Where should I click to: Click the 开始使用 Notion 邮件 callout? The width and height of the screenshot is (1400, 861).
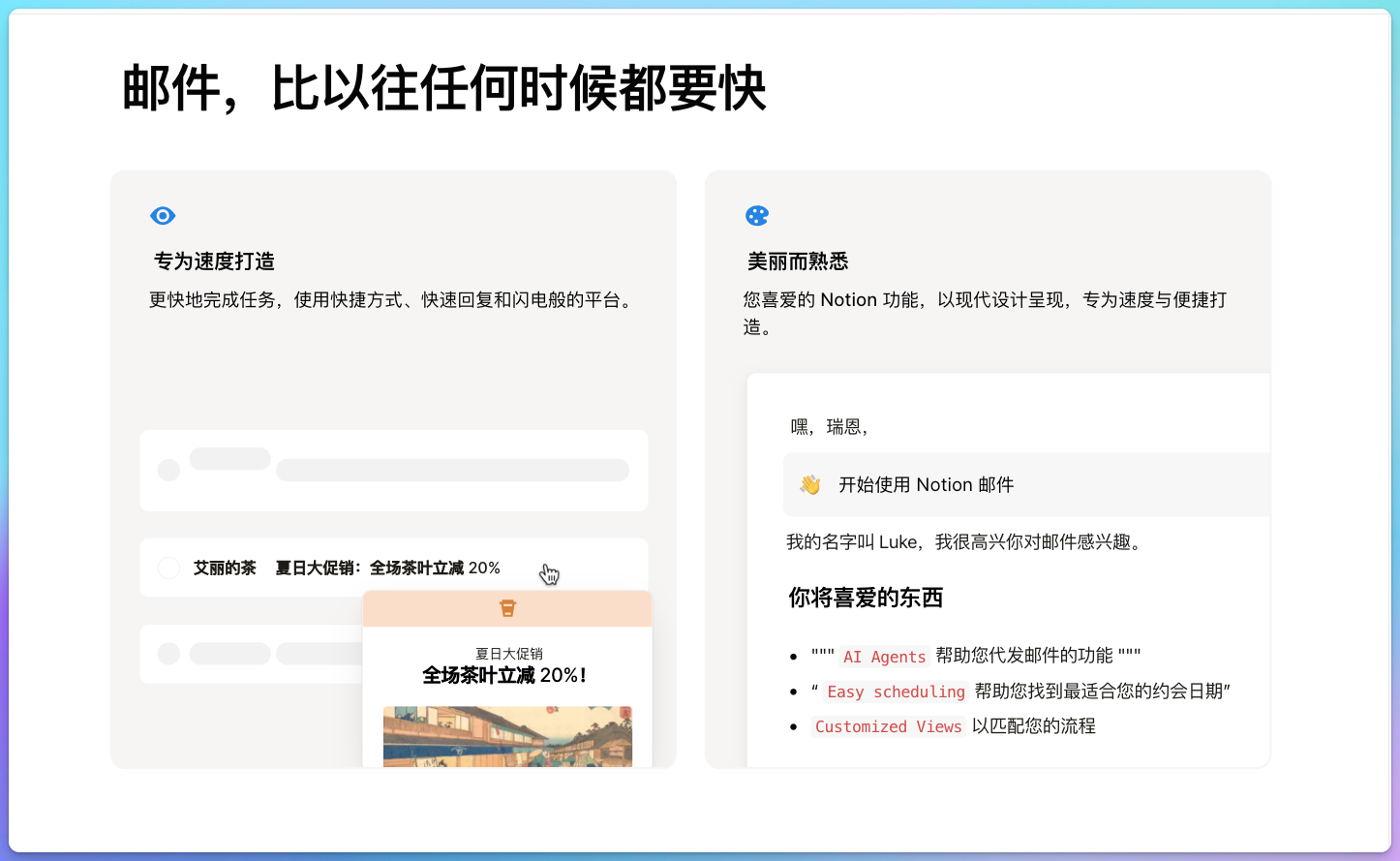[x=1026, y=484]
